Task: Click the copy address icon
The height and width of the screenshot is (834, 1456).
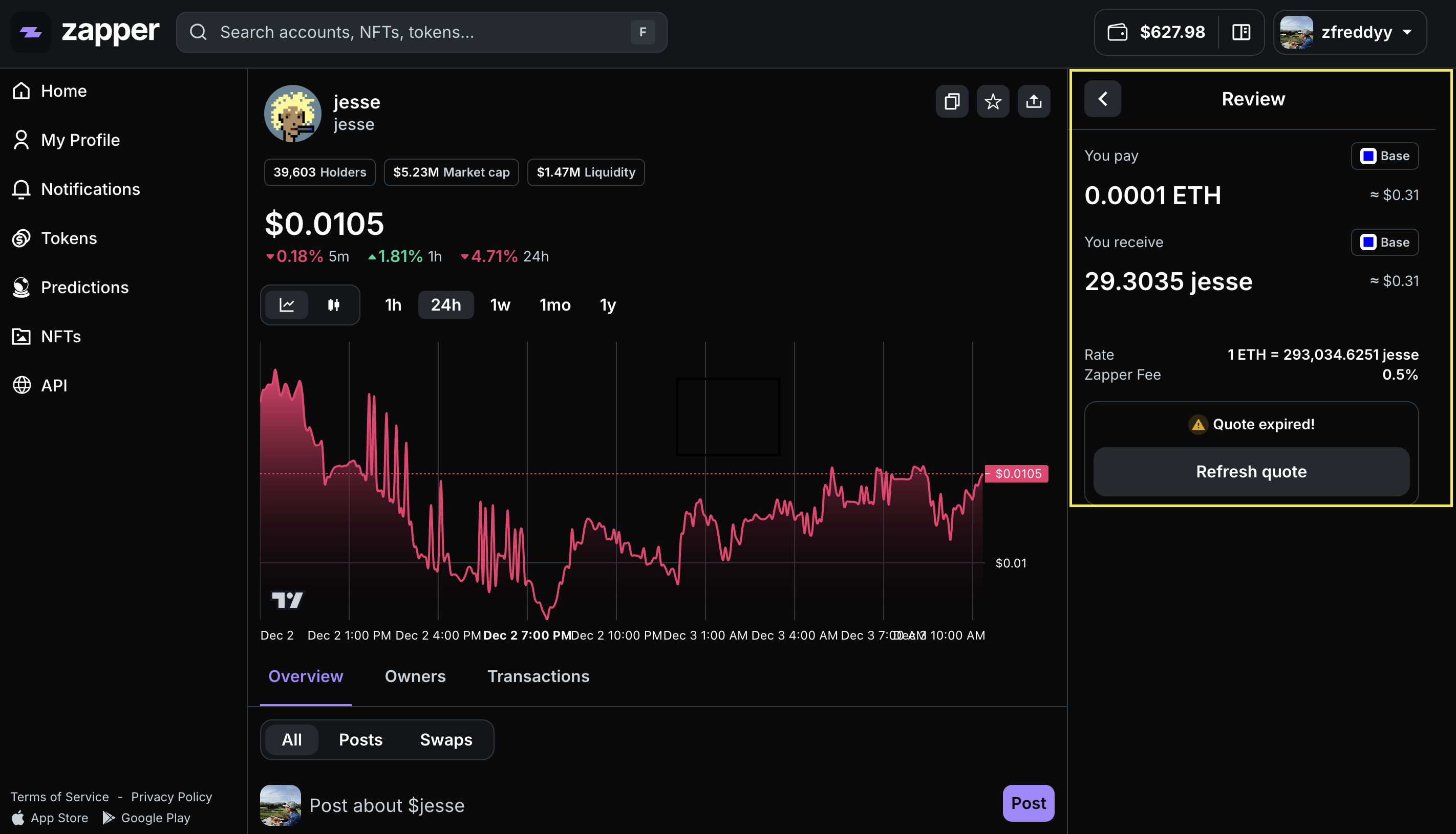Action: coord(952,101)
